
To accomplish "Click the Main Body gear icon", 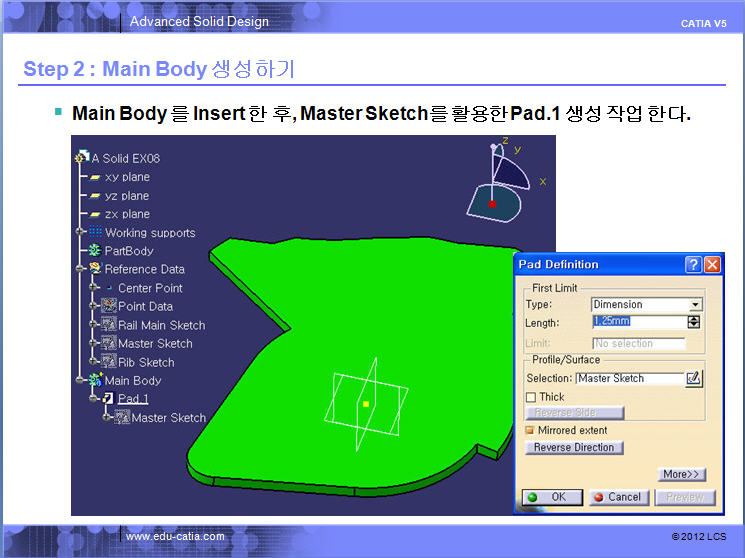I will tap(96, 381).
